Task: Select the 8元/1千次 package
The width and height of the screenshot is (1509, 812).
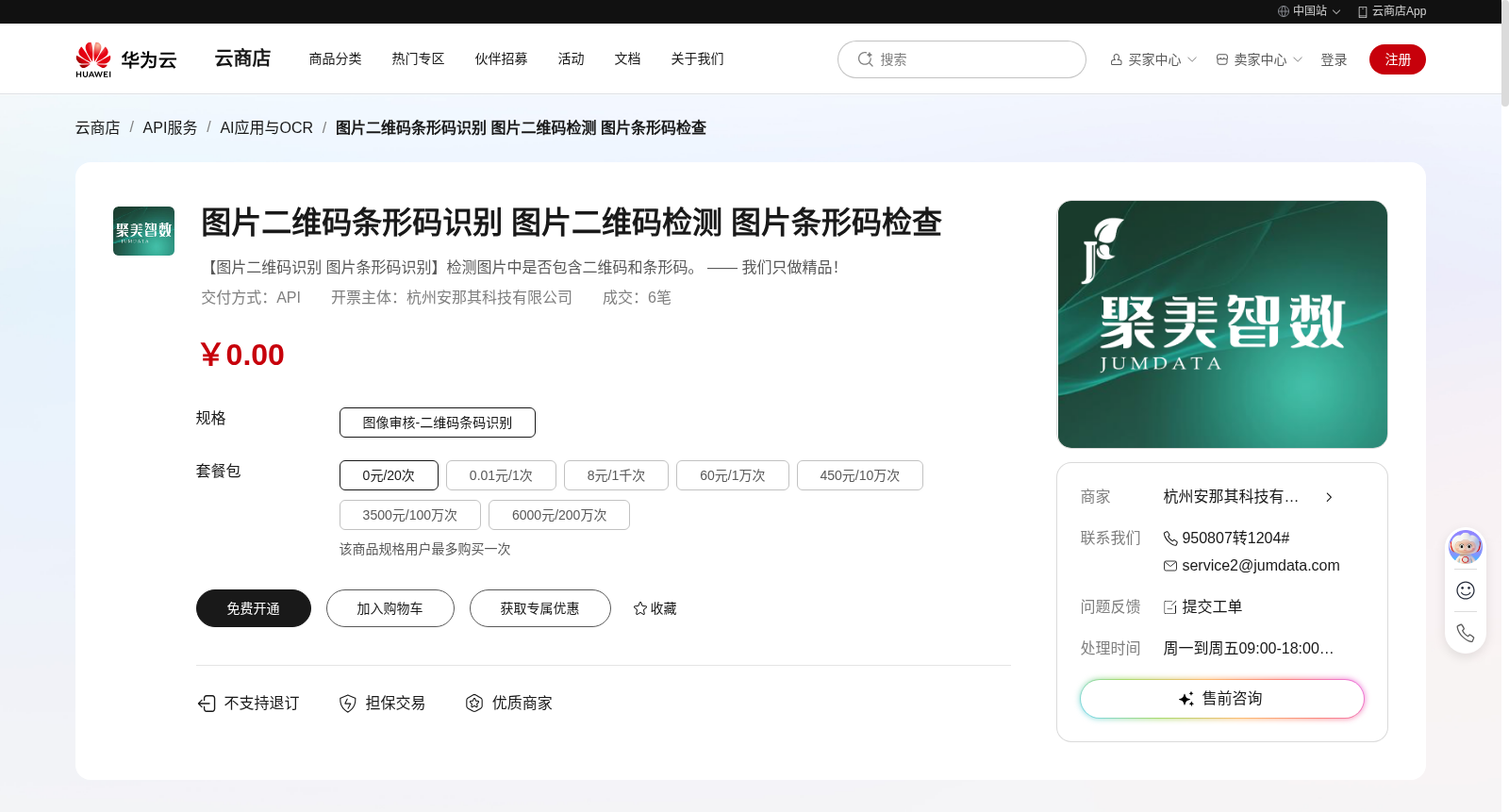Action: 616,475
